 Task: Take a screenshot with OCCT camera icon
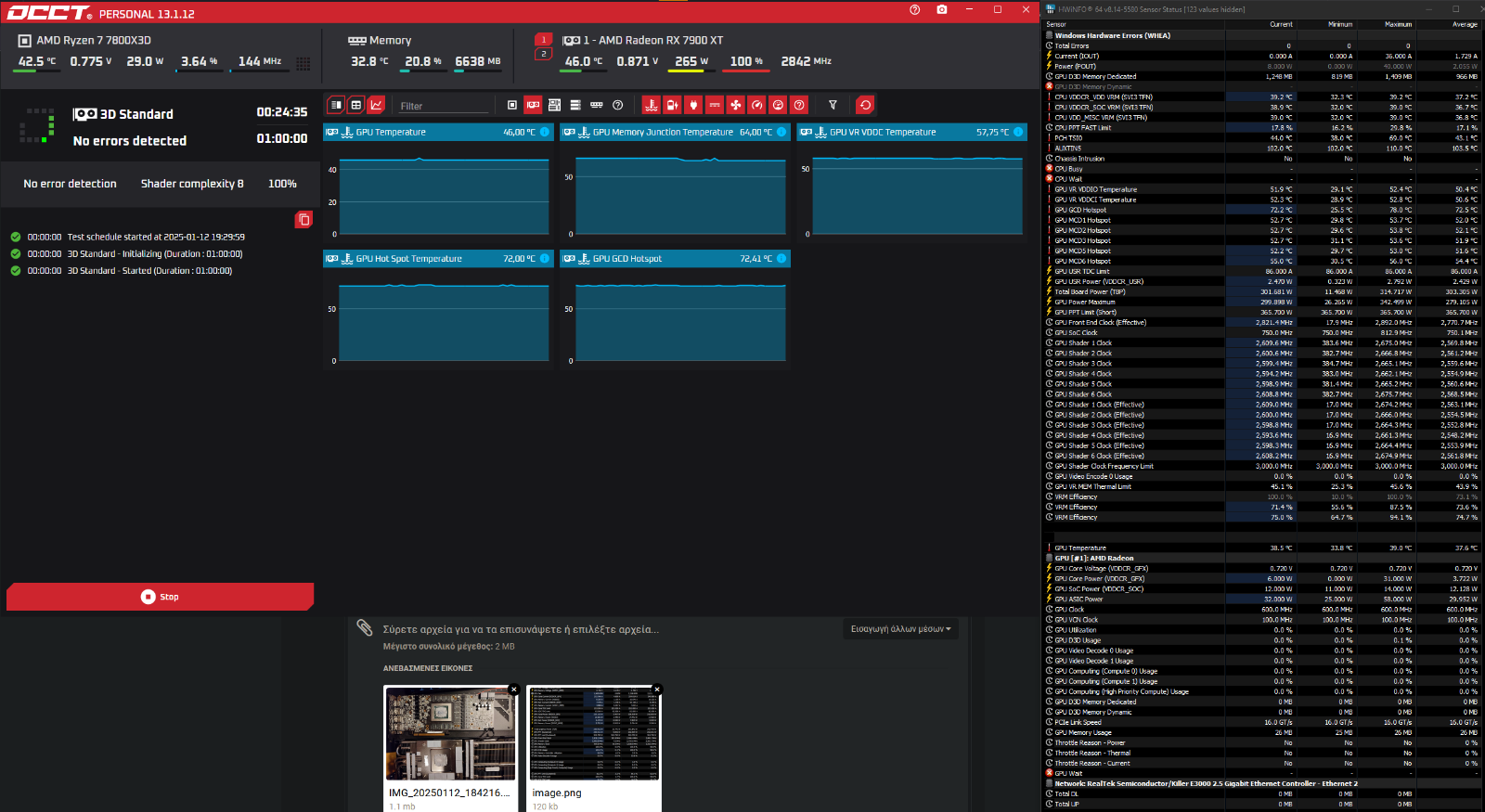[942, 9]
